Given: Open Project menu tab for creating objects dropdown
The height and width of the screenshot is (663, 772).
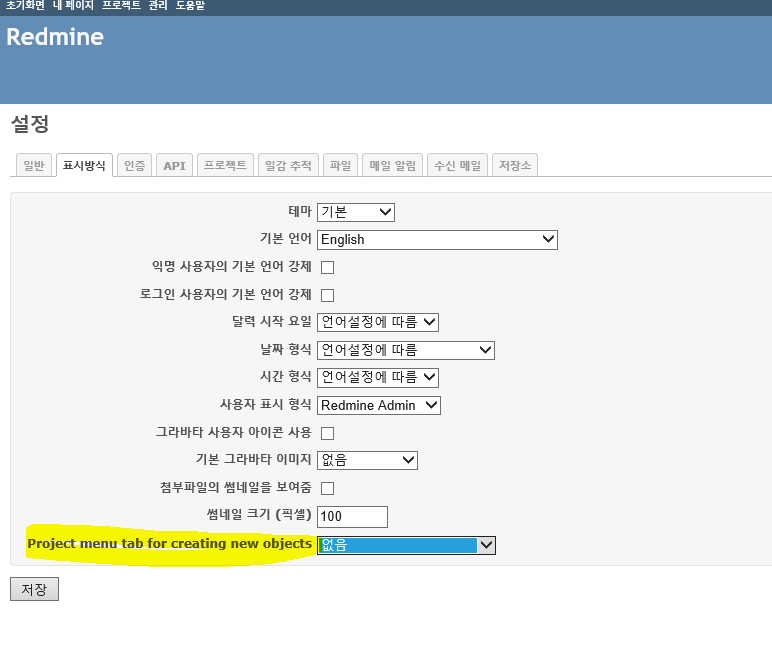Looking at the screenshot, I should 405,545.
